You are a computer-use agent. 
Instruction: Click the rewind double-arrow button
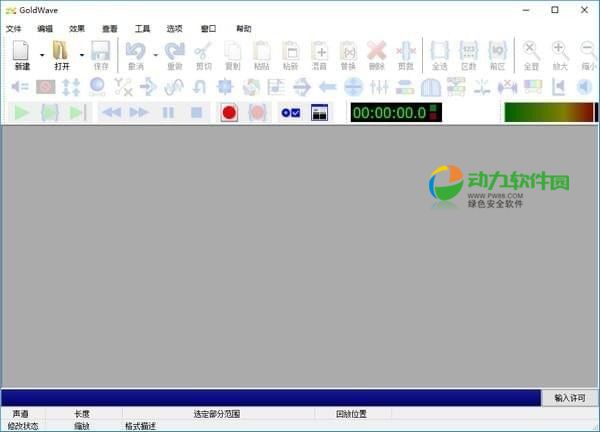click(112, 112)
